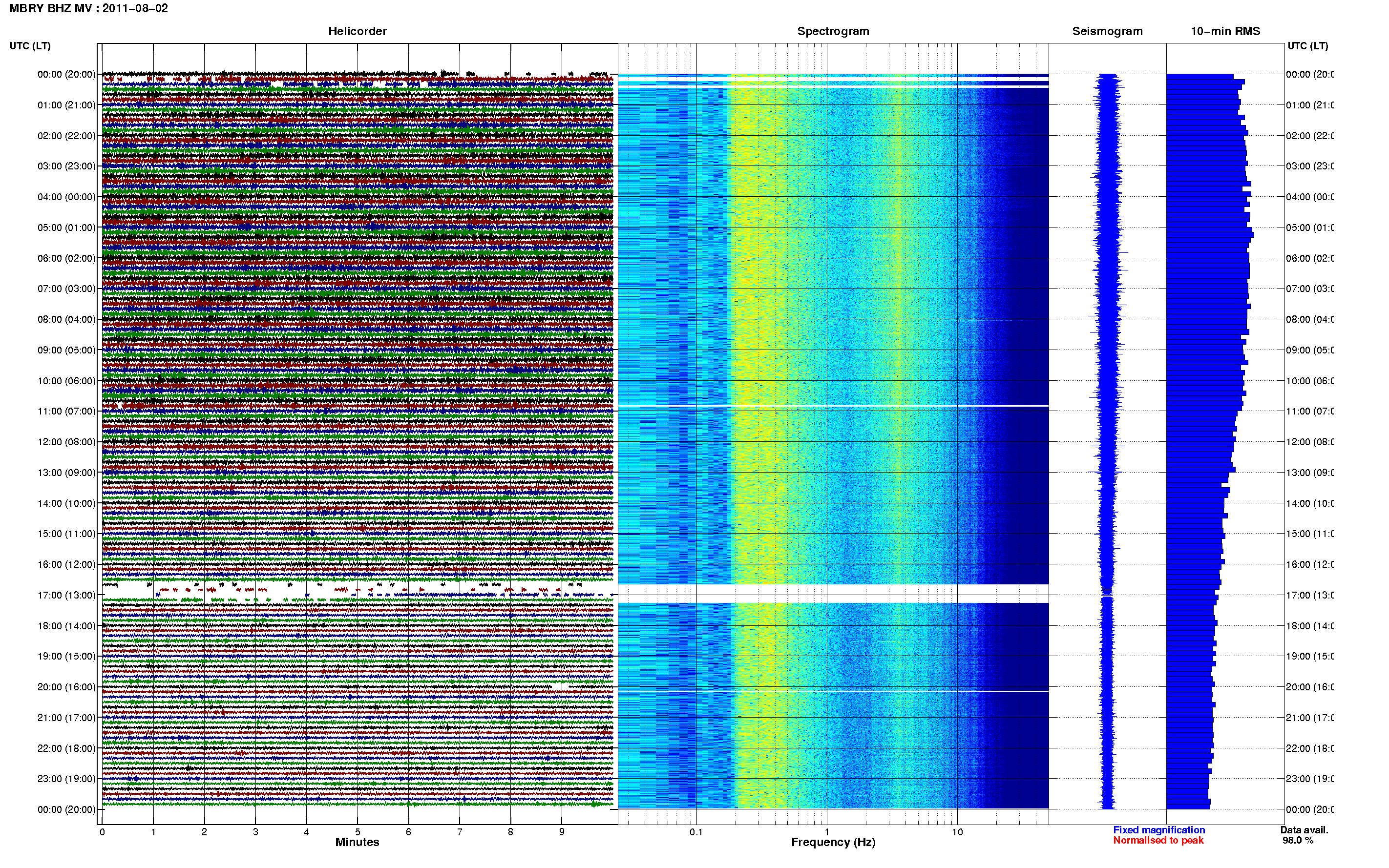Pick "06:00 (02:00)" on the helicorder time axis
Viewport: 1389px width, 868px height.
(x=66, y=258)
